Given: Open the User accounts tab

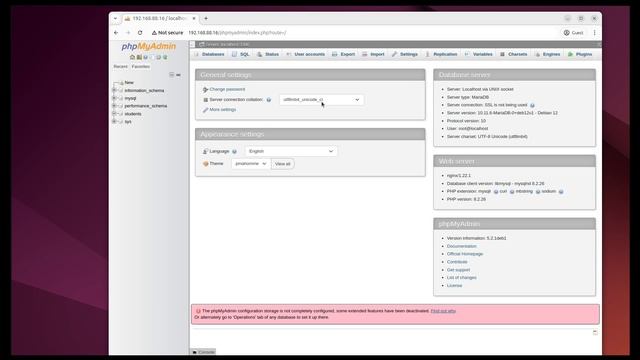Looking at the screenshot, I should pyautogui.click(x=306, y=54).
